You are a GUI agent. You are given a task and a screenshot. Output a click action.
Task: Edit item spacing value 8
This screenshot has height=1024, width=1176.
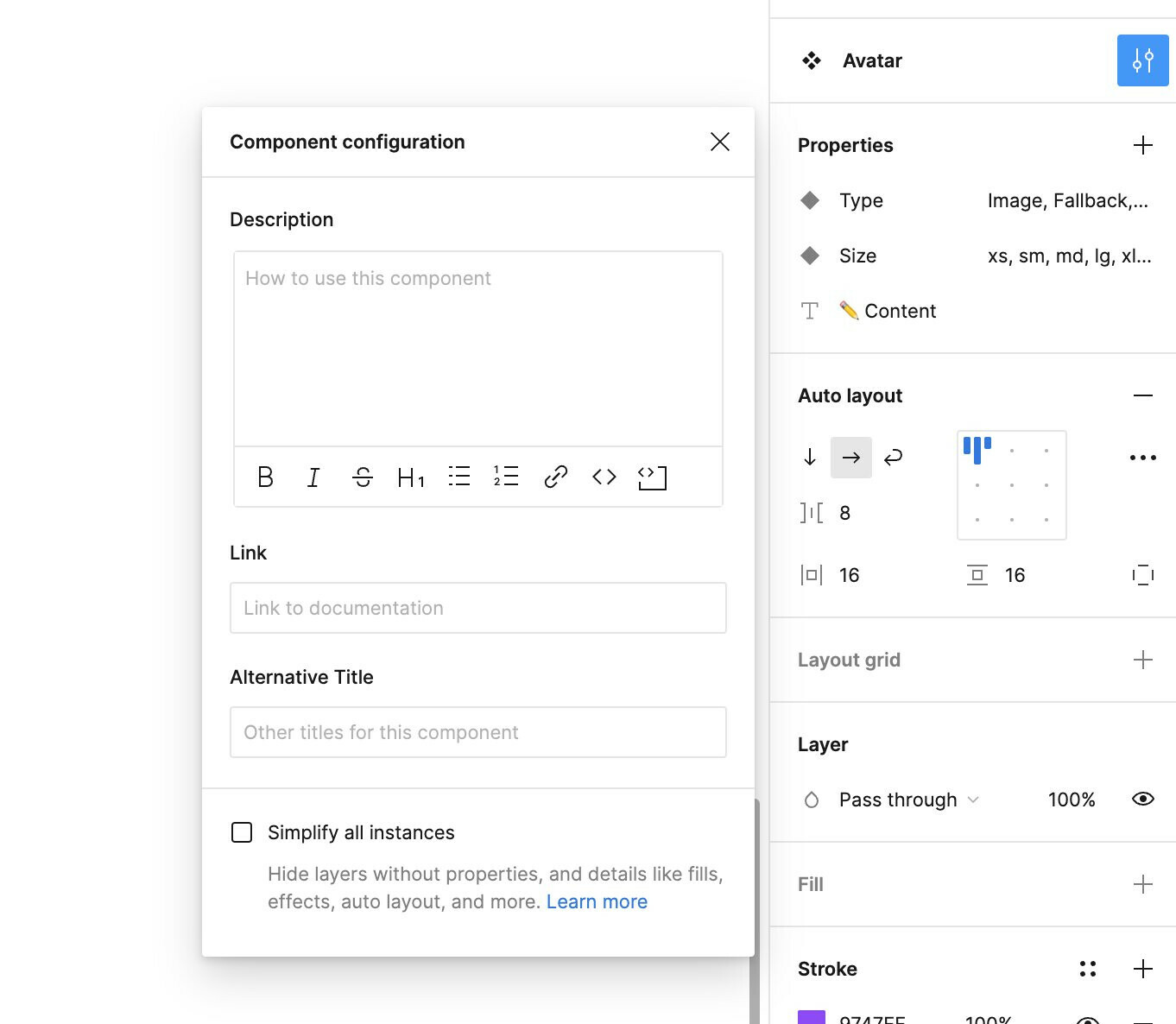click(845, 513)
